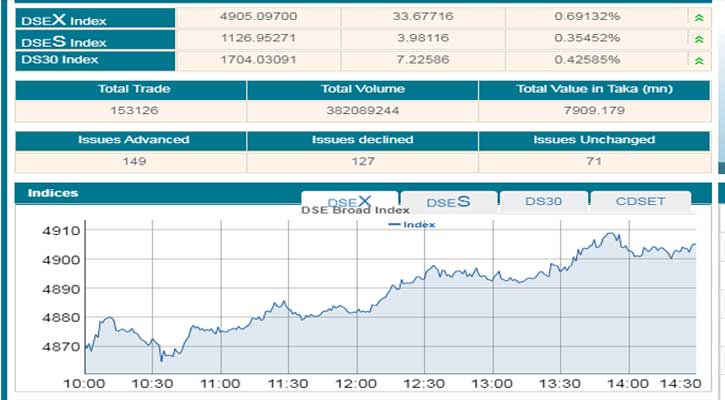The height and width of the screenshot is (400, 725).
Task: Select the DS30 chart tab
Action: tap(543, 201)
